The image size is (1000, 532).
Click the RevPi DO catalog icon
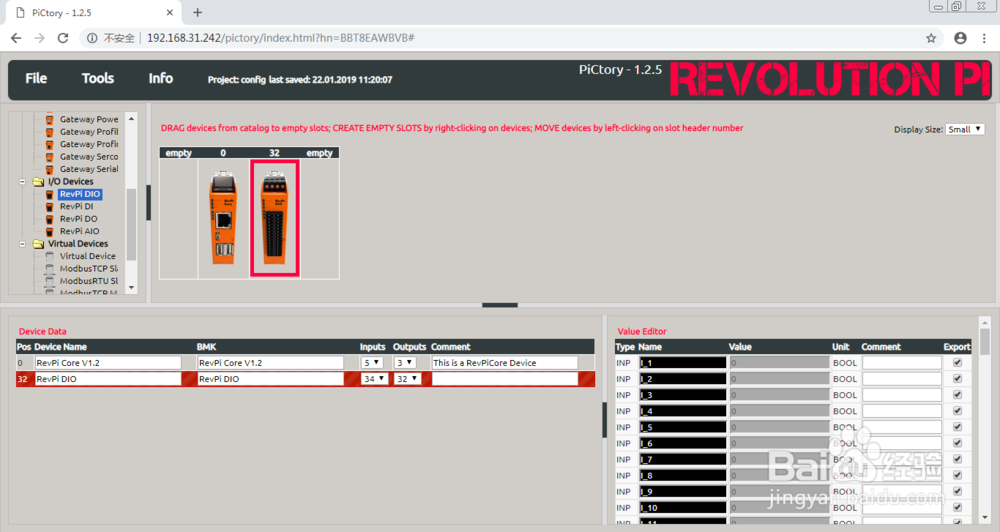pos(49,219)
